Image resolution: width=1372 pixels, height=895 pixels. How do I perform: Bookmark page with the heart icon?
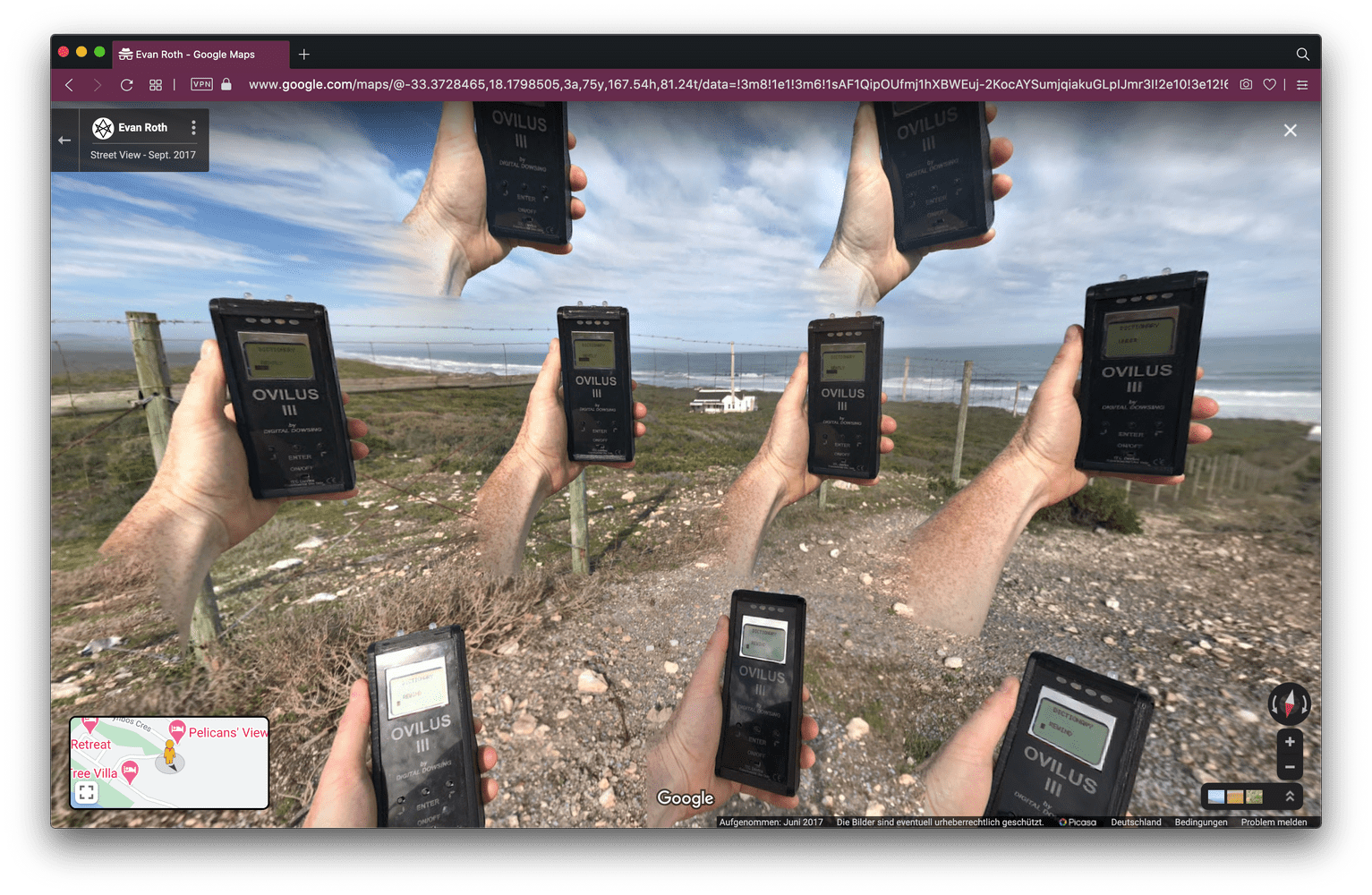click(x=1269, y=84)
